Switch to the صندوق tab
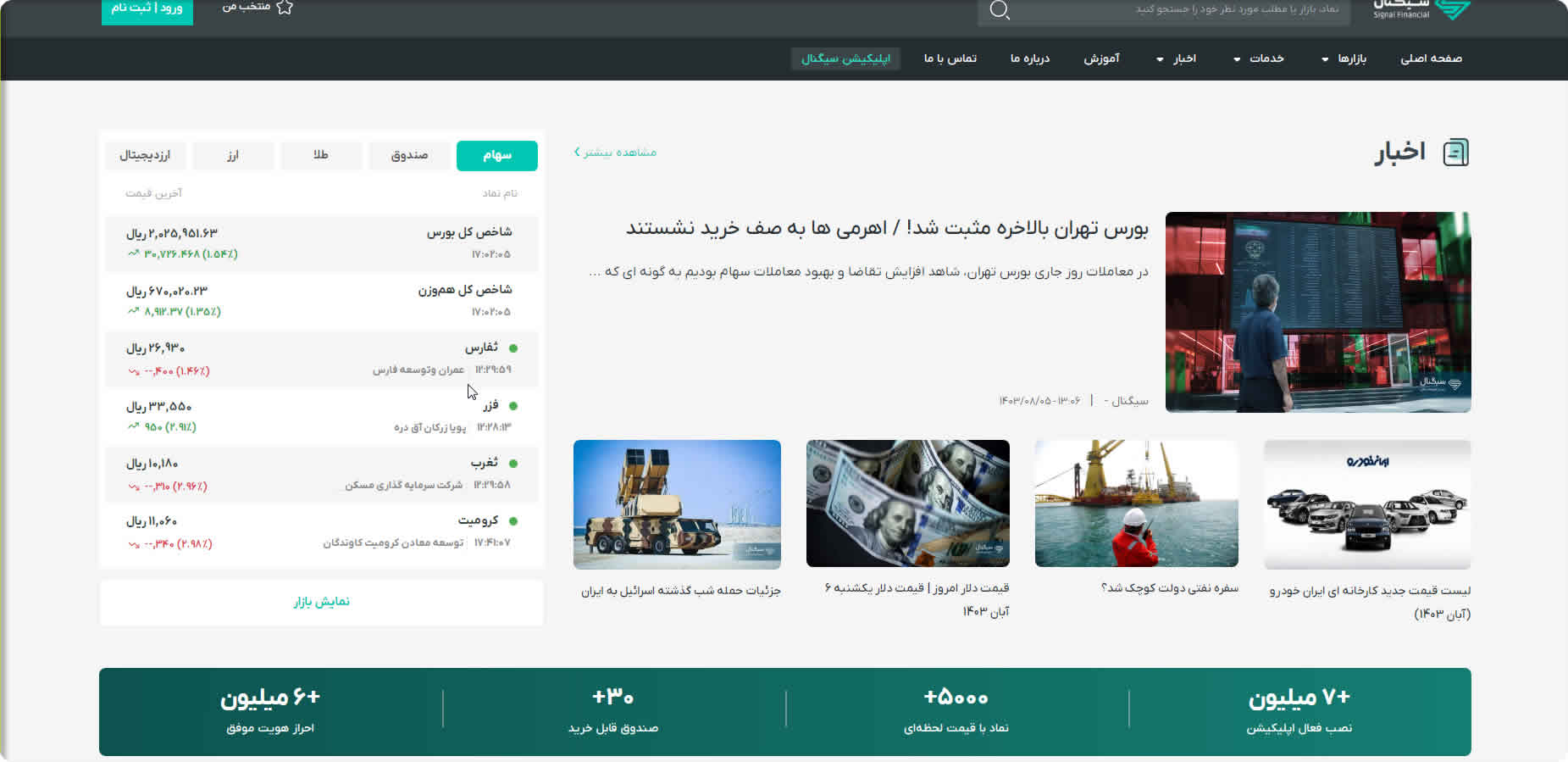 [x=409, y=155]
